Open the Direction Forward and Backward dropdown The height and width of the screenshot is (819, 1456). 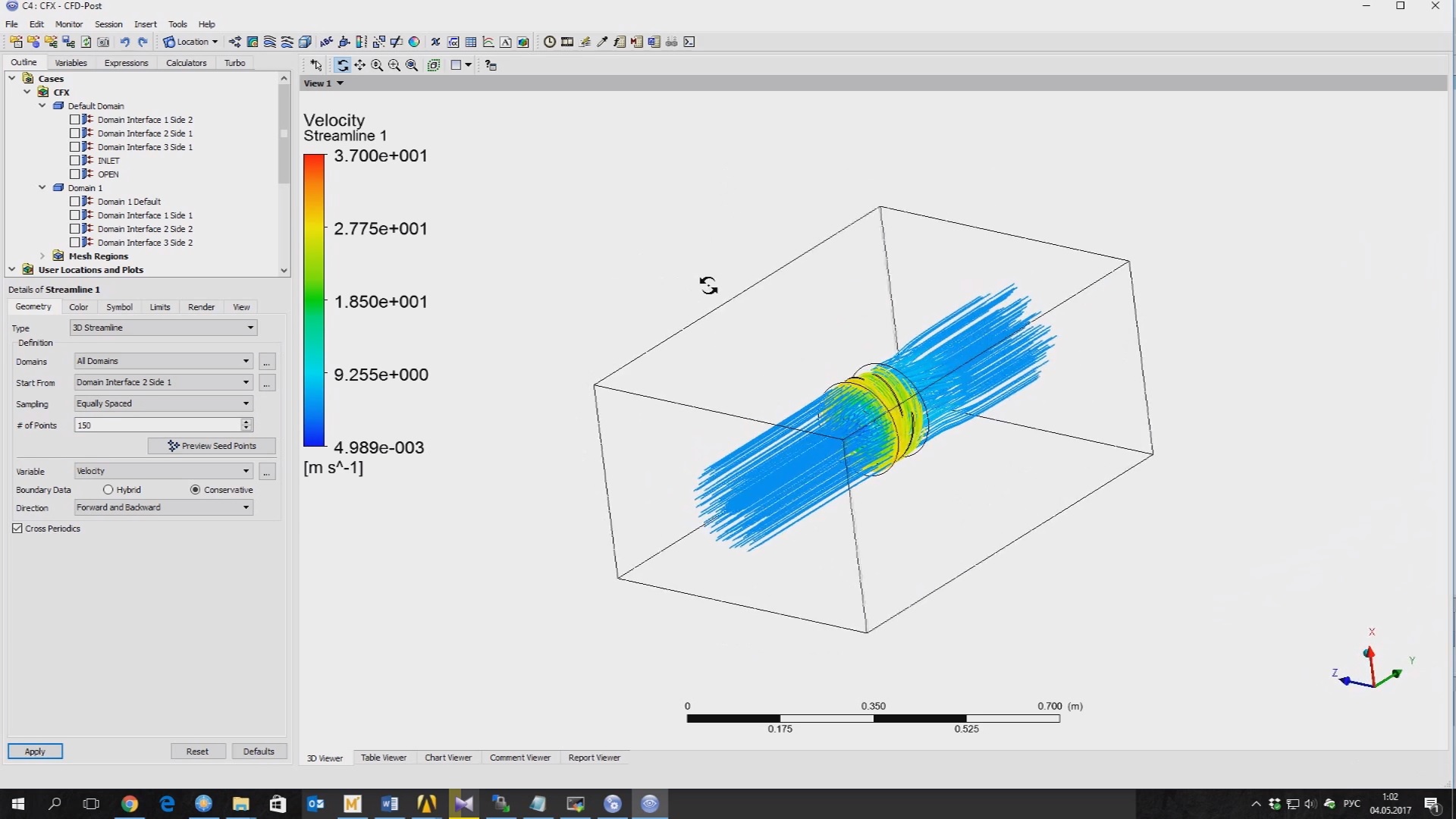[164, 507]
